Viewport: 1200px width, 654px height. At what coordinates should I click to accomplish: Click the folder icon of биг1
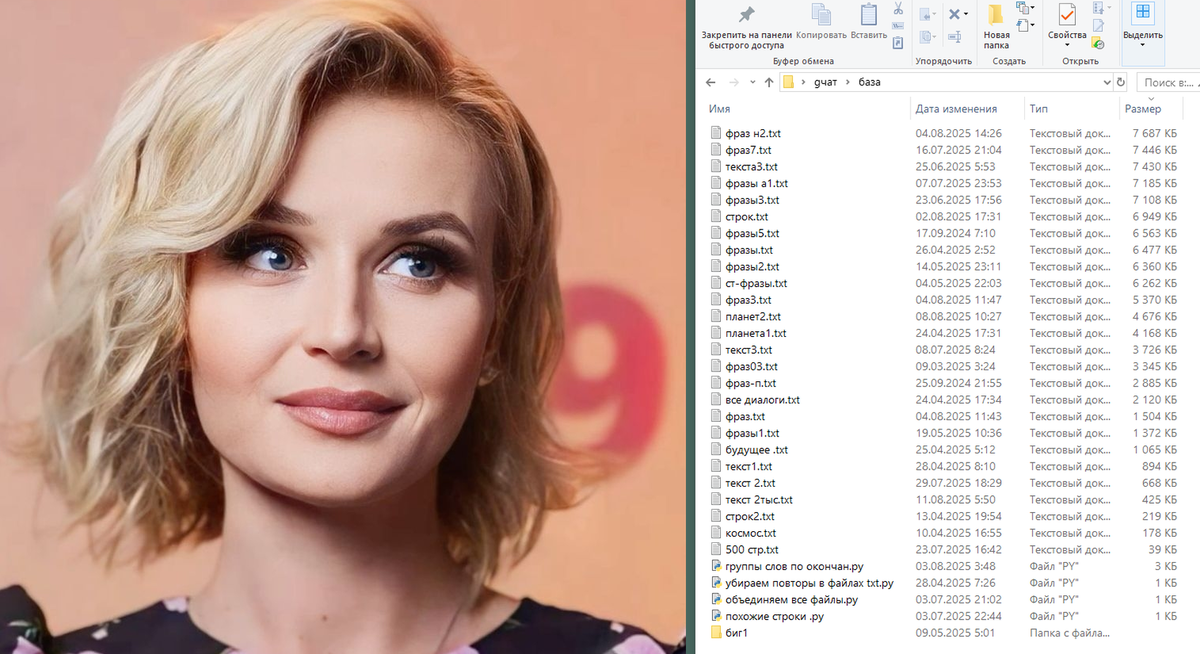pyautogui.click(x=716, y=633)
